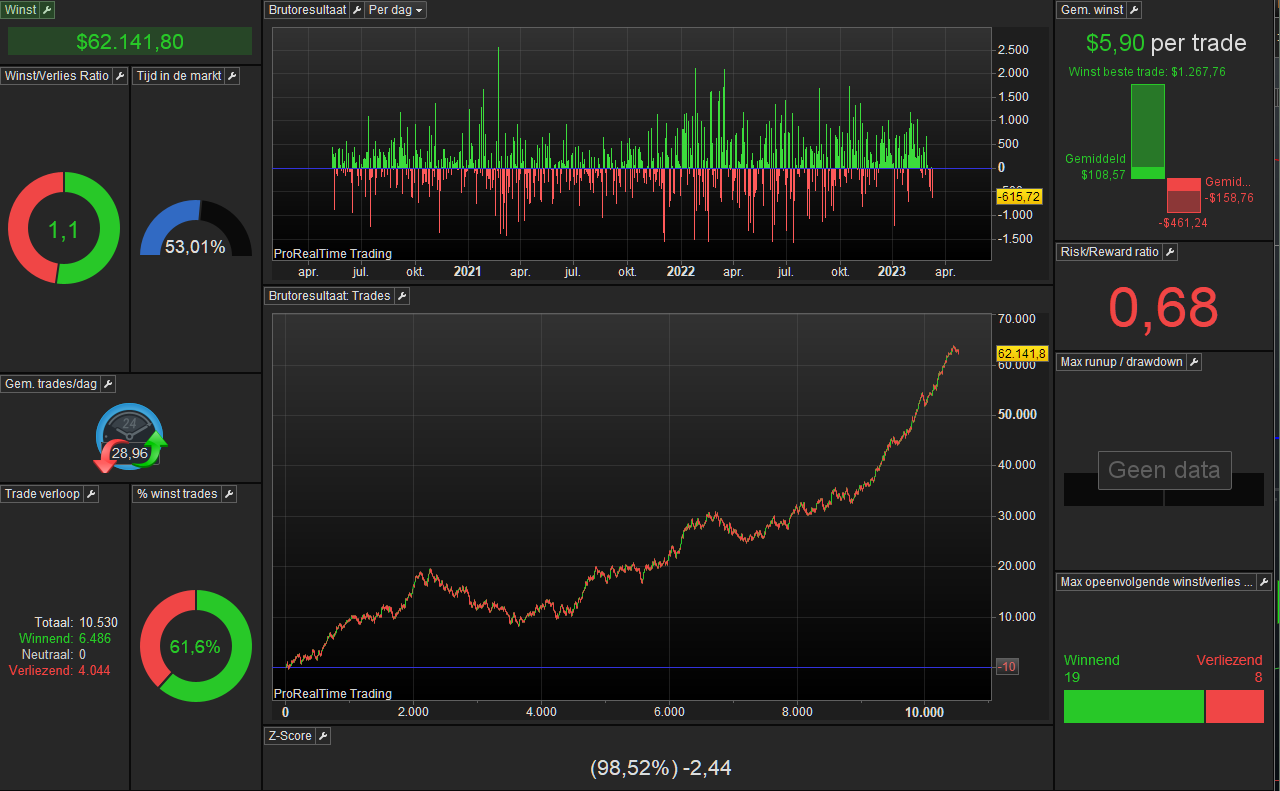The width and height of the screenshot is (1280, 791).
Task: Click the yellow -615,72 price tag on daily chart
Action: tap(1020, 197)
